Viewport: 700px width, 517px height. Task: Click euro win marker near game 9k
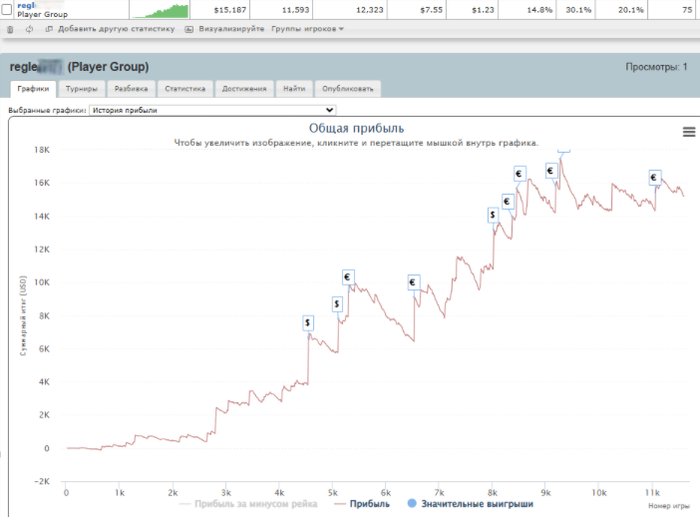(551, 171)
